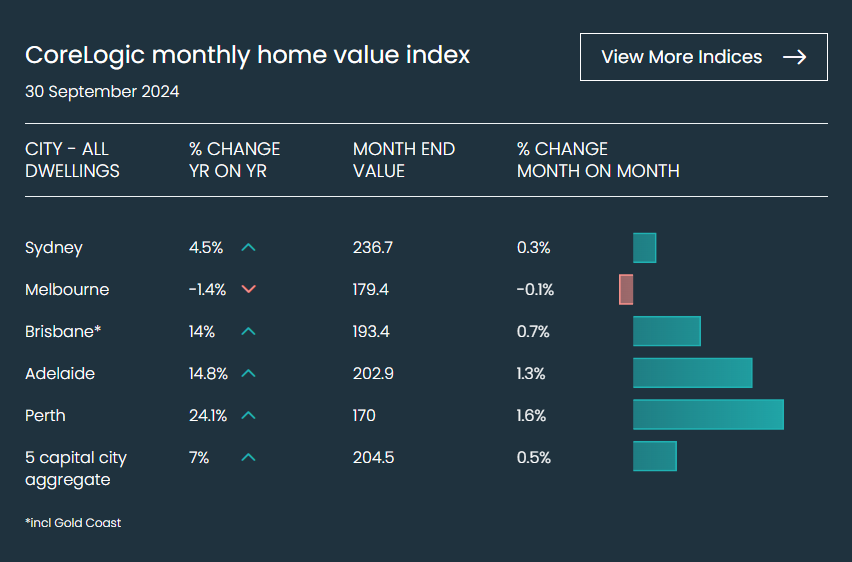Click Perth's upward trend arrow
Screen dimensions: 852x562
pyautogui.click(x=249, y=416)
